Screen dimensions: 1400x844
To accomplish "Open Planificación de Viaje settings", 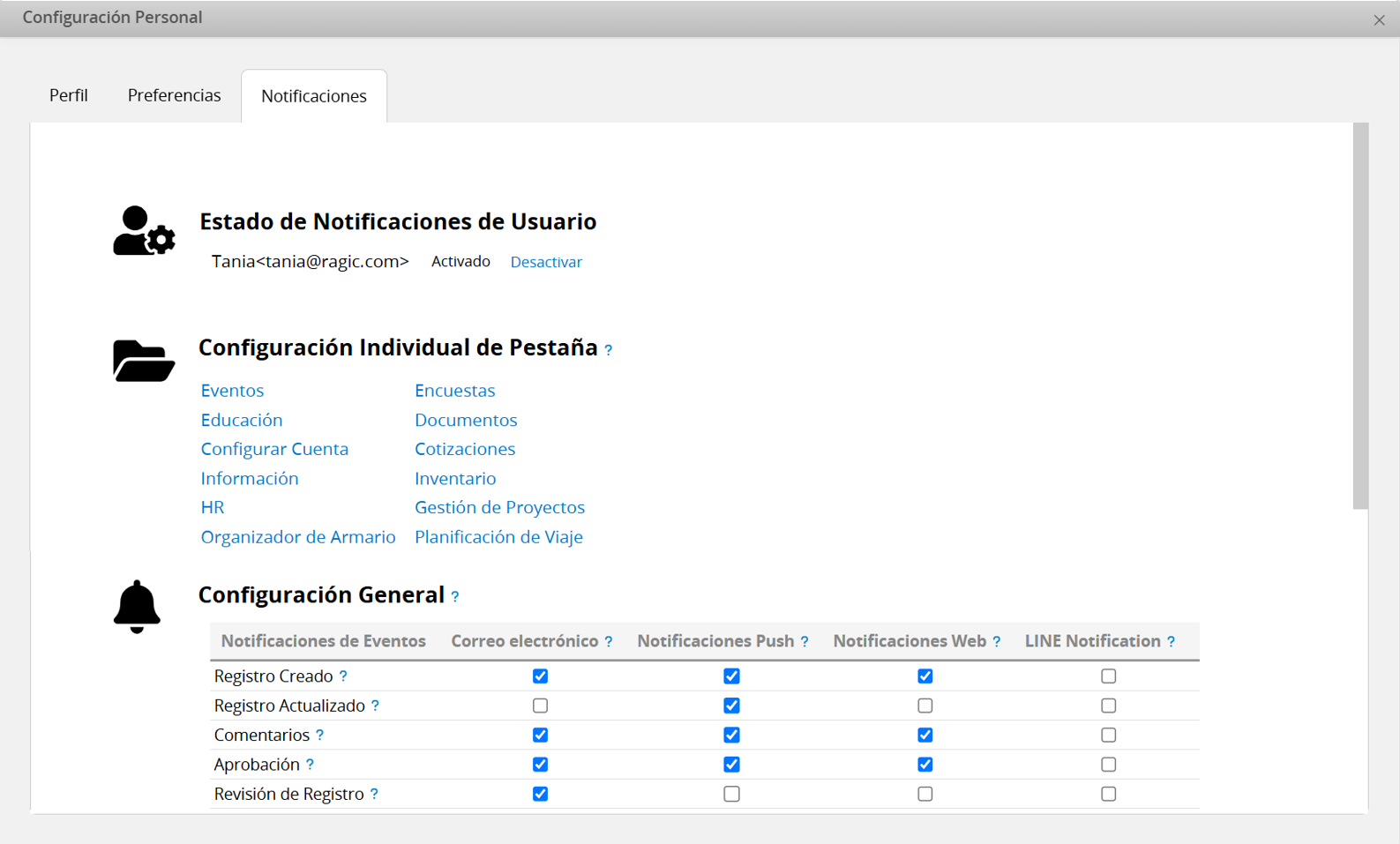I will pyautogui.click(x=498, y=537).
